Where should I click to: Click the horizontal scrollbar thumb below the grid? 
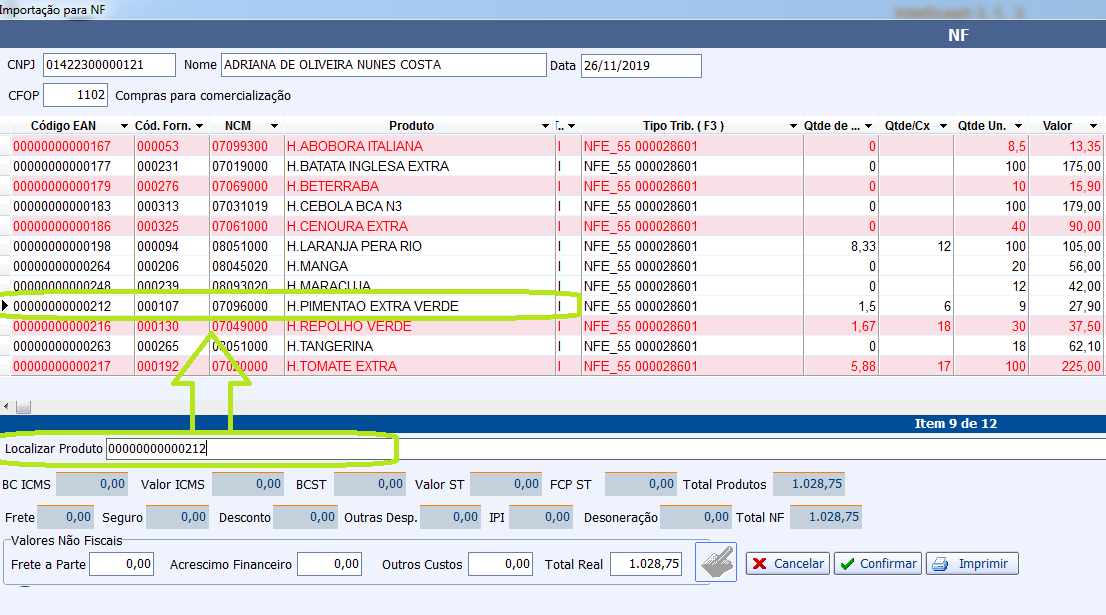pos(22,407)
